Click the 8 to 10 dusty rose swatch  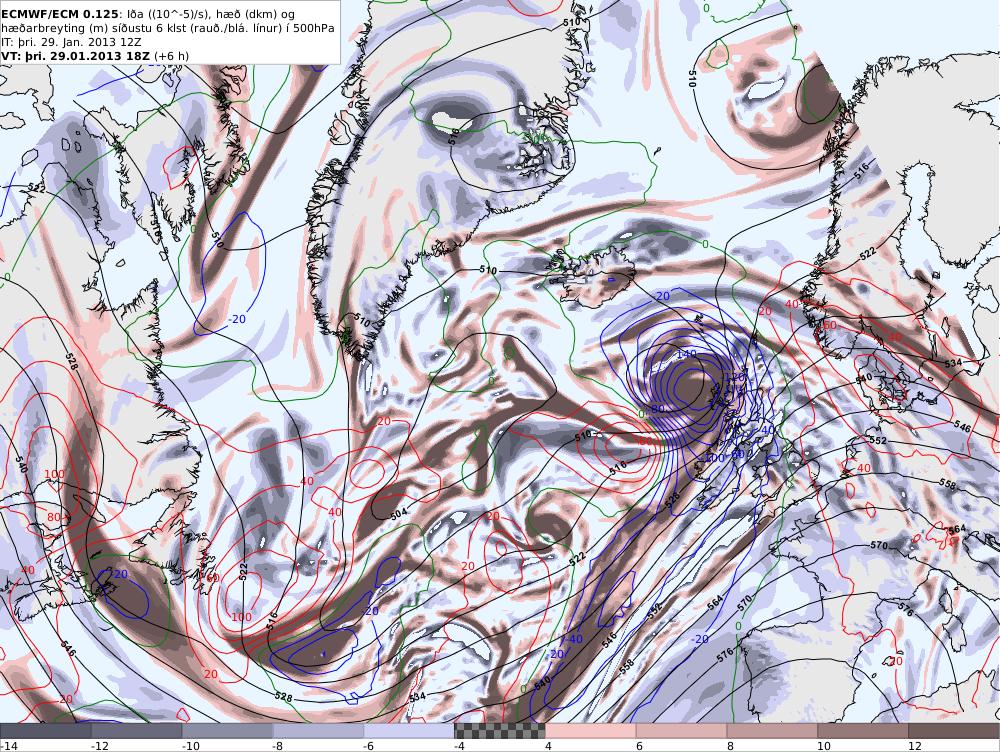[x=772, y=731]
